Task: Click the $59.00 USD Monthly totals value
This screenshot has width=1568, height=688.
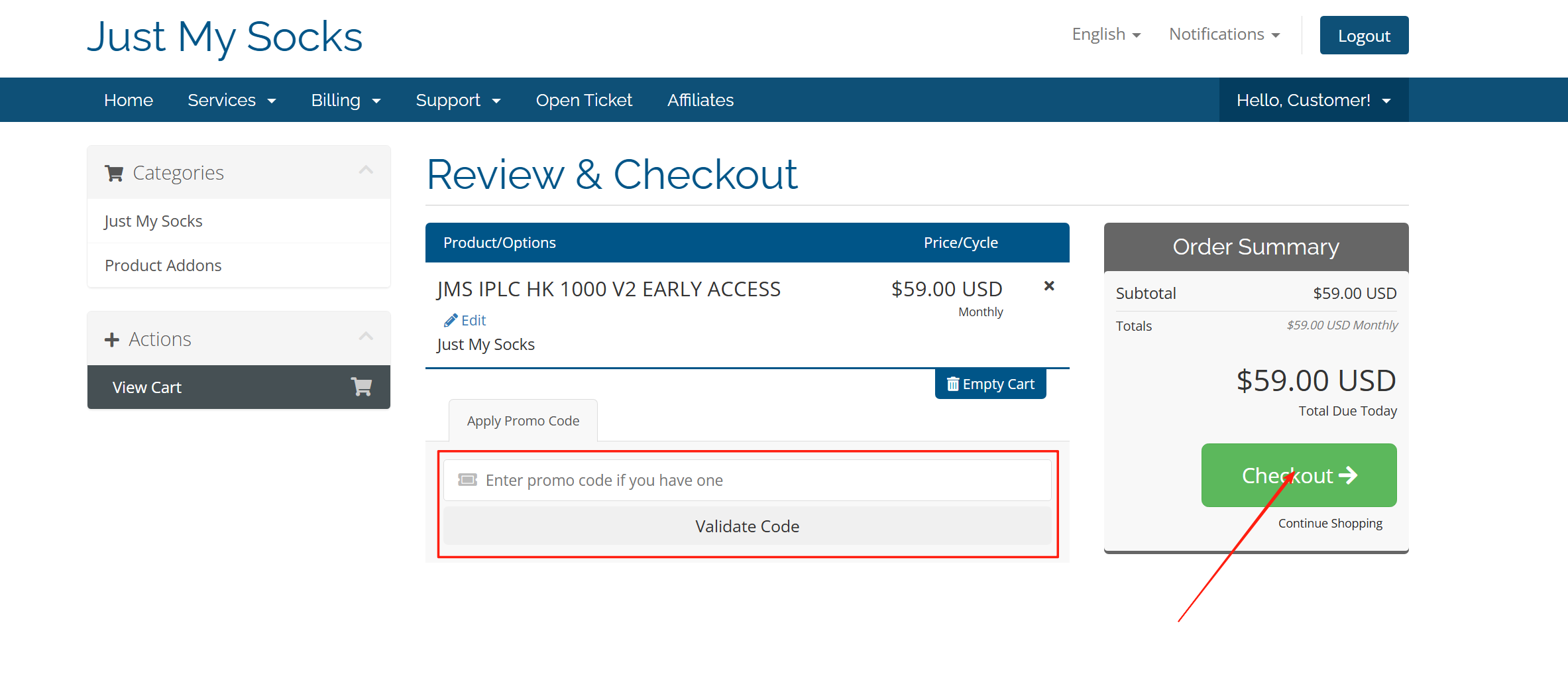Action: (1342, 325)
